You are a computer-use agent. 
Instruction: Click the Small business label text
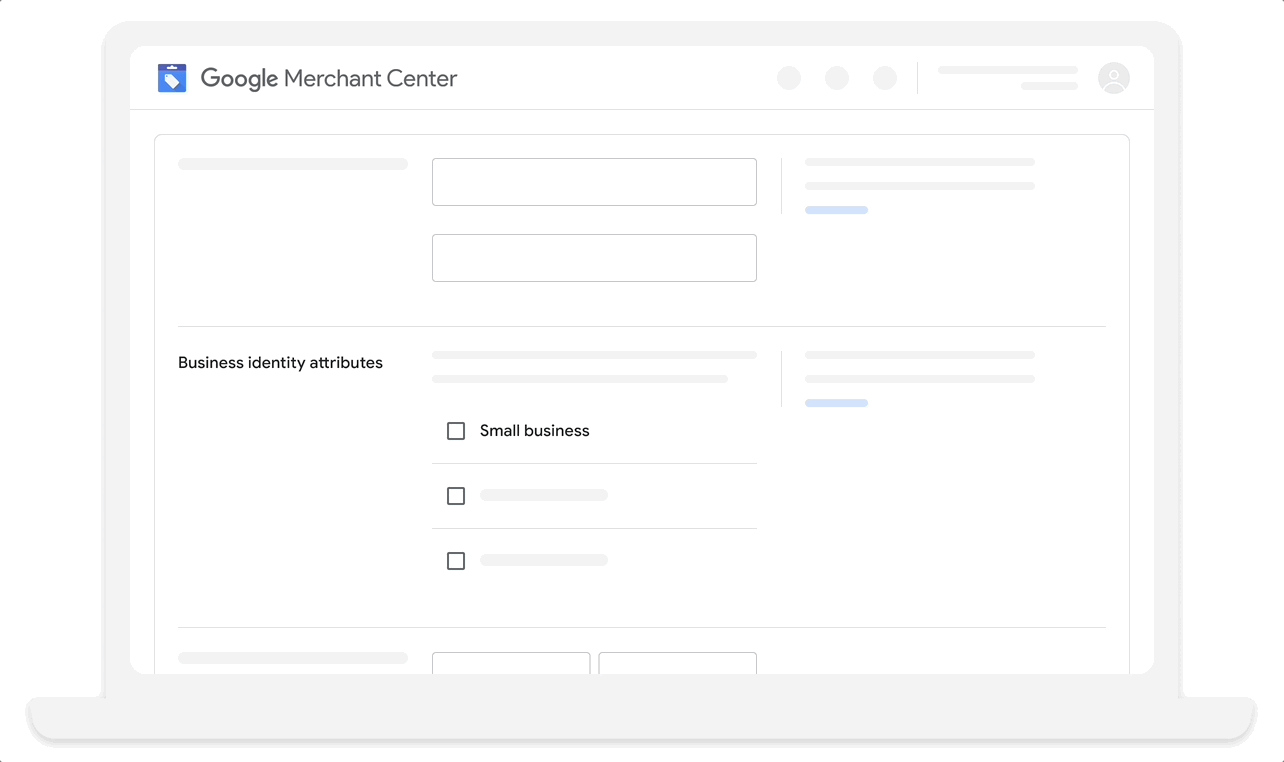tap(534, 431)
